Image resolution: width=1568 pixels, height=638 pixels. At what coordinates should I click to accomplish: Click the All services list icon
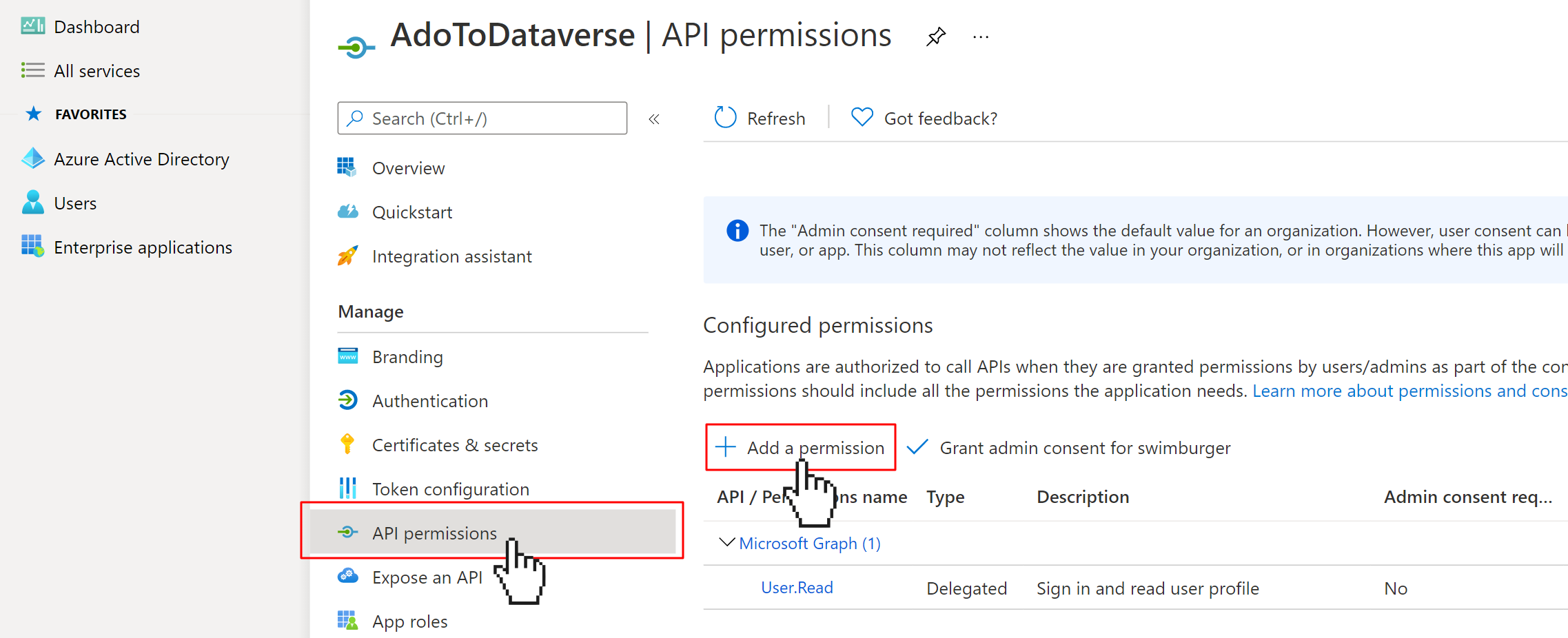(32, 70)
